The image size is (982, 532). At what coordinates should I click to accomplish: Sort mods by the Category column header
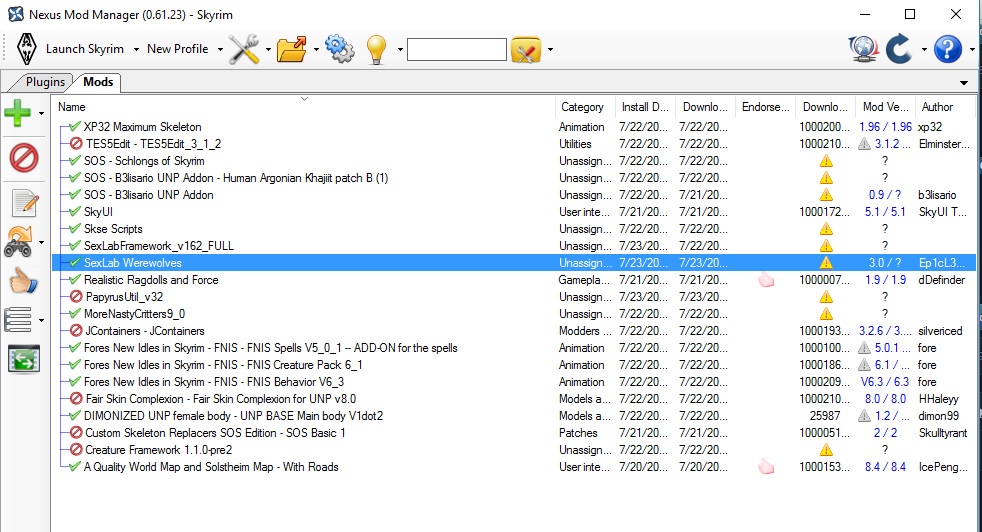(582, 107)
